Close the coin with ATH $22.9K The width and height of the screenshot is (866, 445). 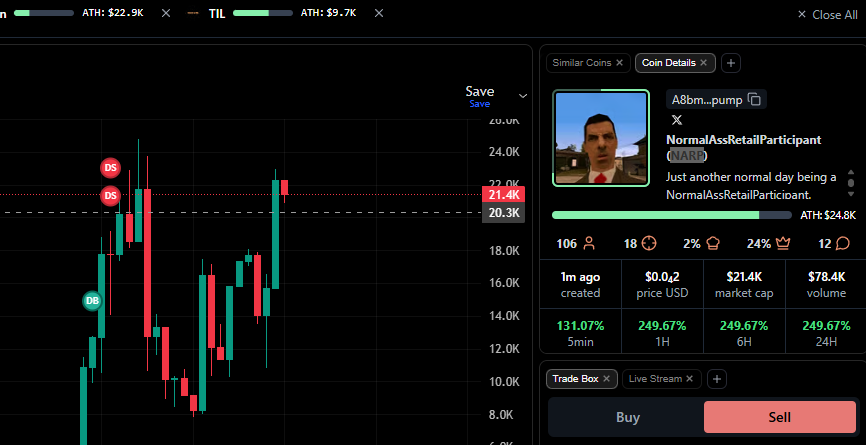point(166,13)
